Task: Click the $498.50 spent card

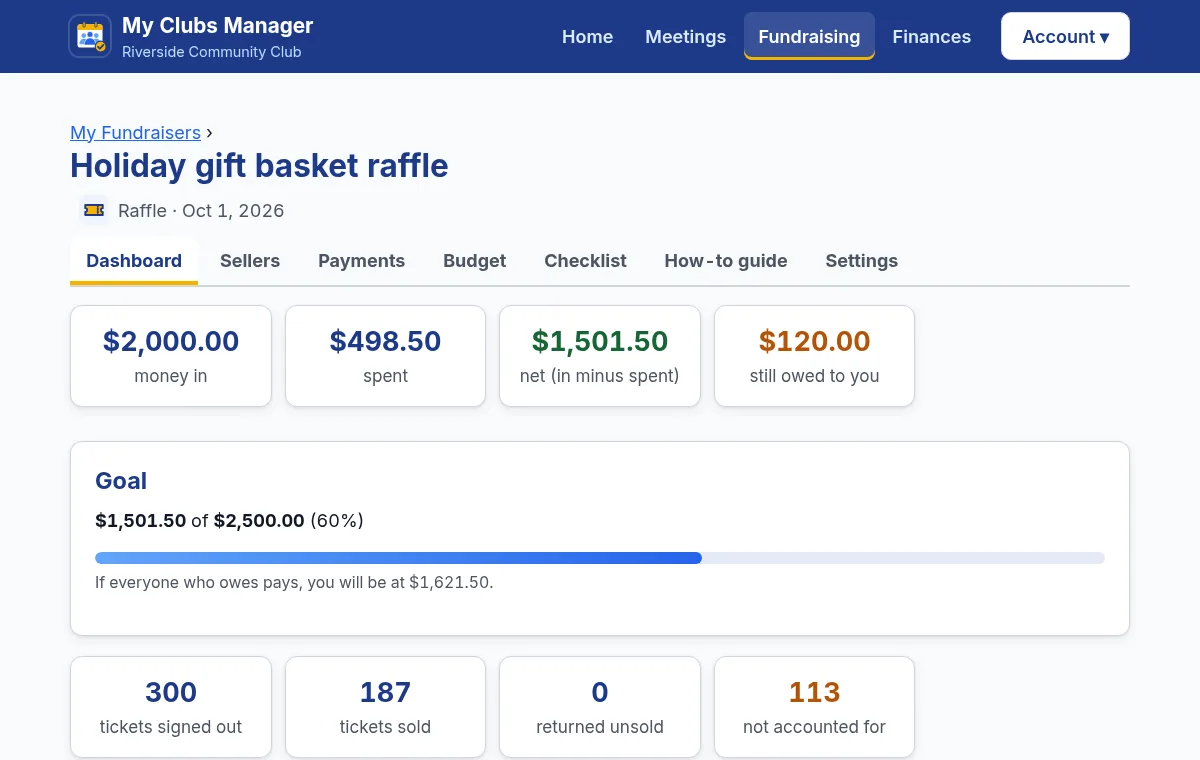Action: (385, 356)
